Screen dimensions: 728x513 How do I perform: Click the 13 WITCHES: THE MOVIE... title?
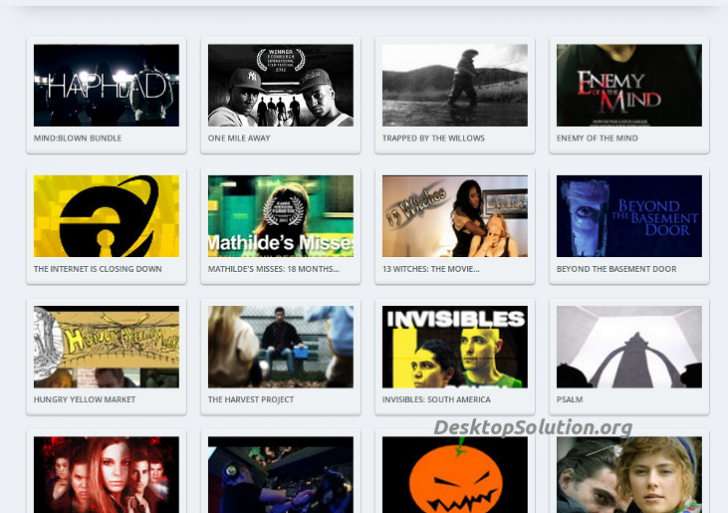(x=431, y=269)
